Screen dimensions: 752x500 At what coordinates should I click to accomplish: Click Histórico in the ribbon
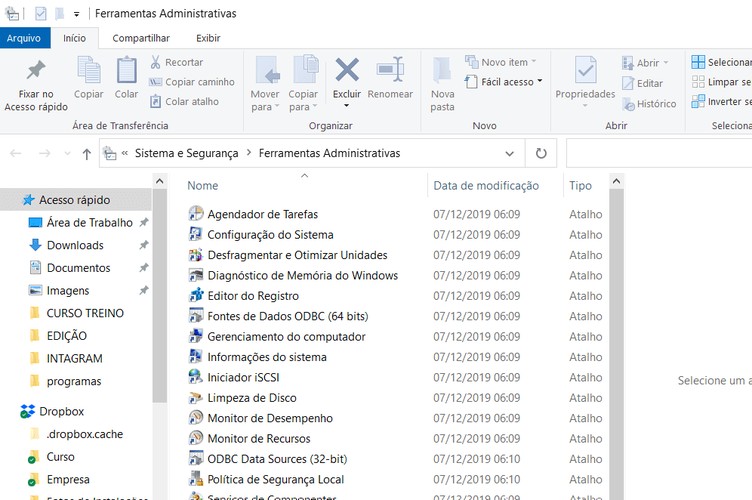tap(649, 104)
